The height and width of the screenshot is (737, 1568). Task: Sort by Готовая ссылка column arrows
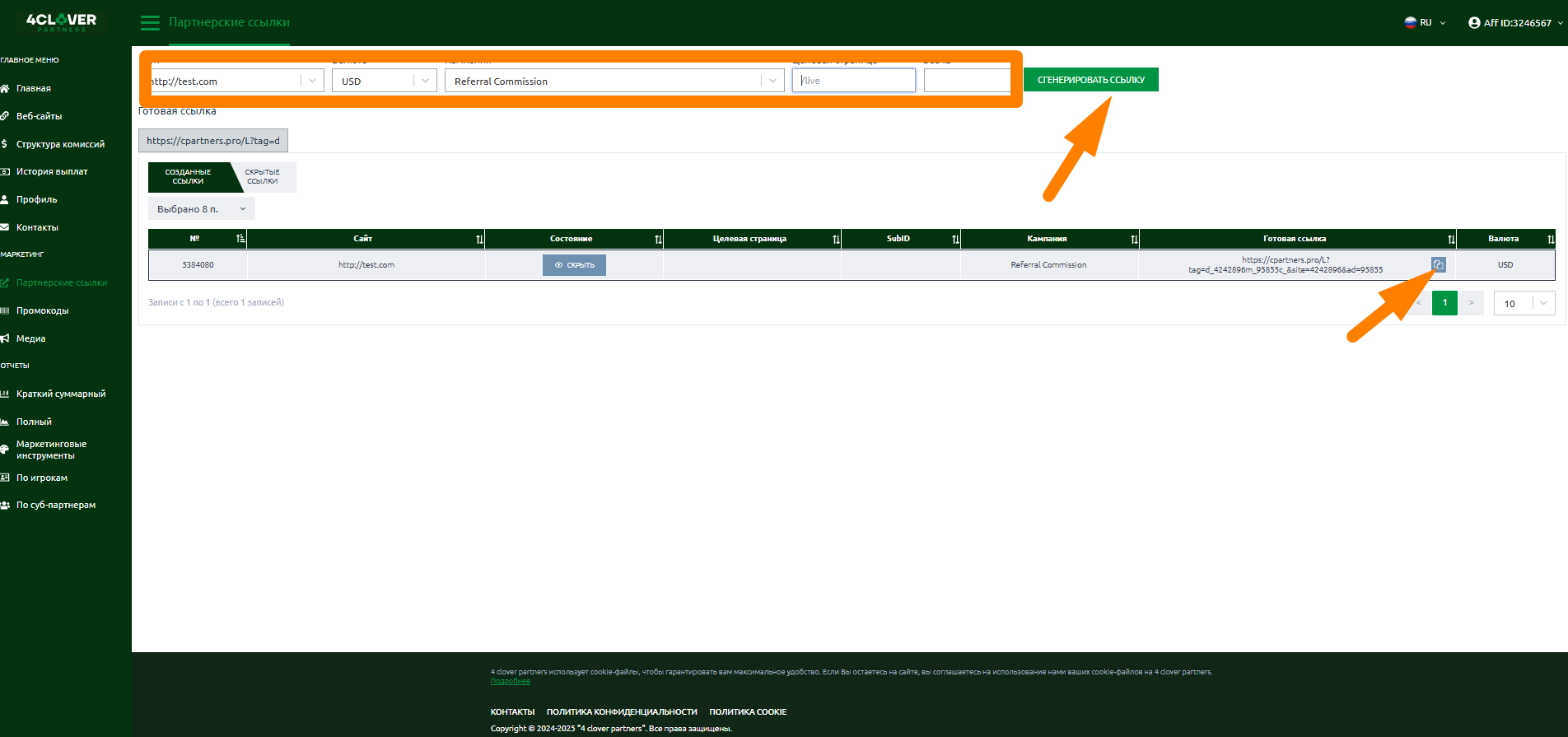point(1451,239)
